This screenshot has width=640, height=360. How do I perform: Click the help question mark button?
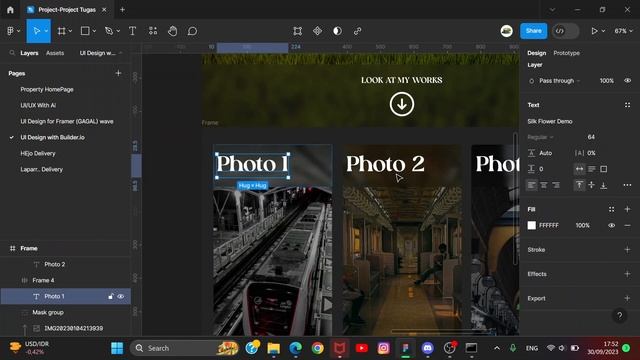tap(620, 315)
